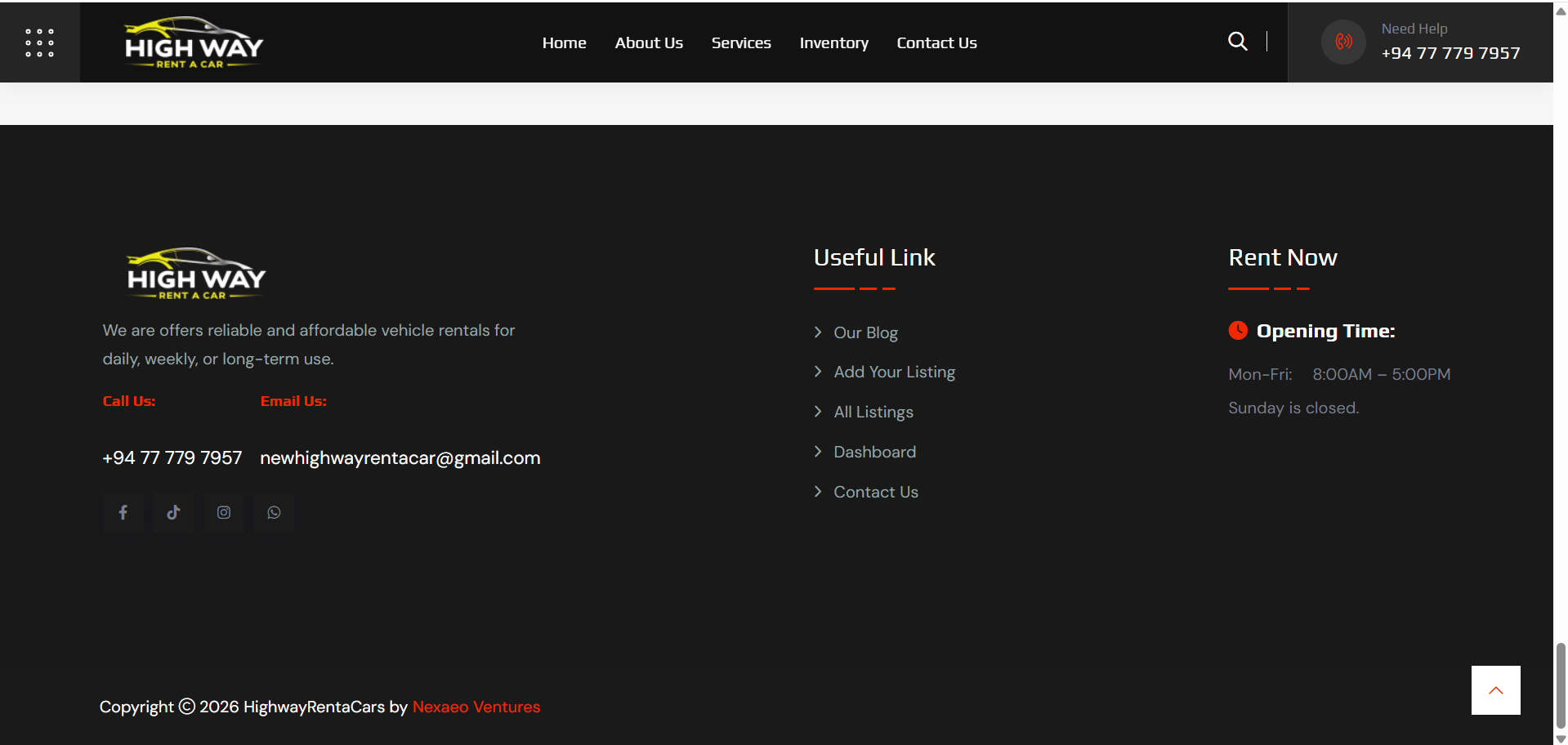Click the Add Your Listing link
Viewport: 1568px width, 745px height.
(x=894, y=372)
